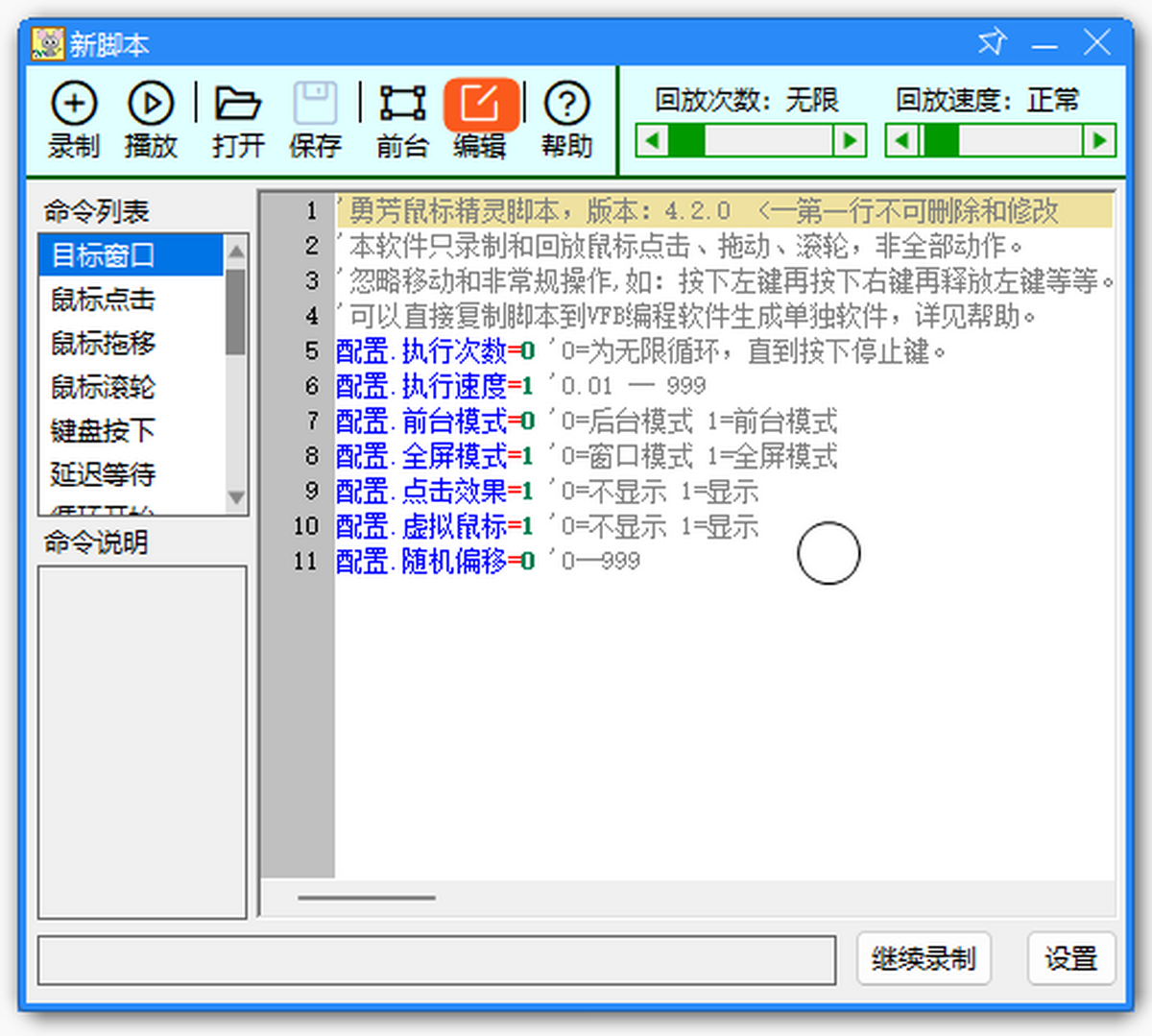Open 帮助 (Help) question mark icon
The height and width of the screenshot is (1036, 1152).
tap(566, 105)
